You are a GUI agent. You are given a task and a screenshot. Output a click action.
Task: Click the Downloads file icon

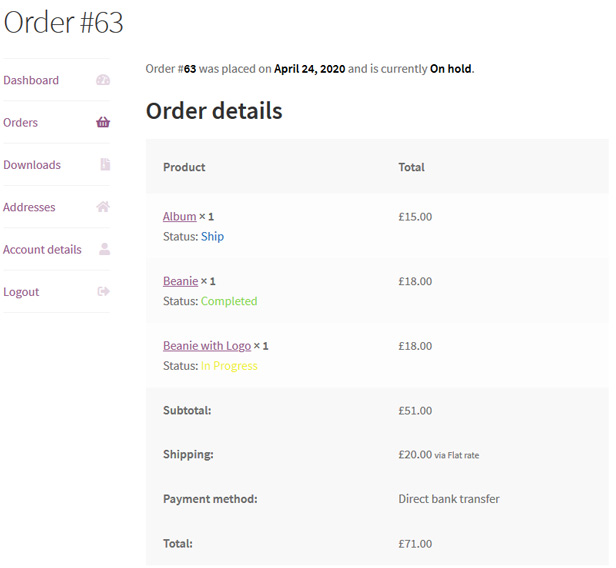pyautogui.click(x=105, y=164)
